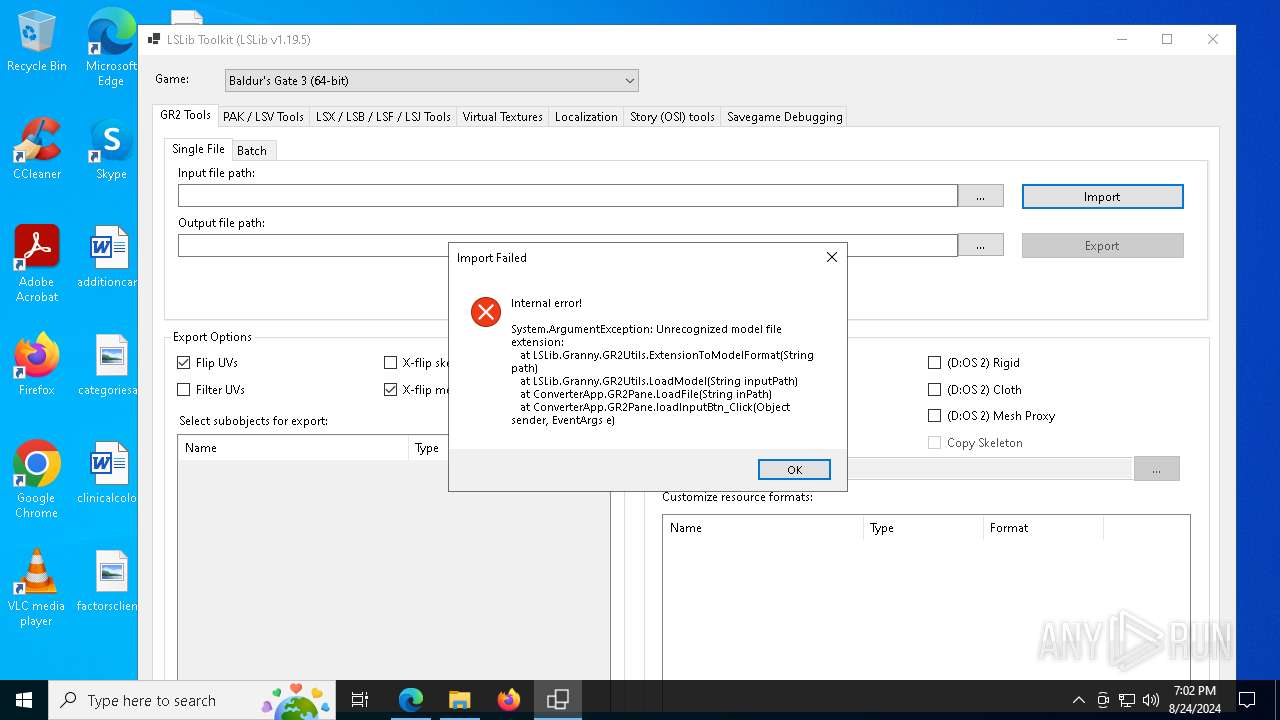The height and width of the screenshot is (720, 1280).
Task: Toggle X-flip skeletons checkbox
Action: coord(391,363)
